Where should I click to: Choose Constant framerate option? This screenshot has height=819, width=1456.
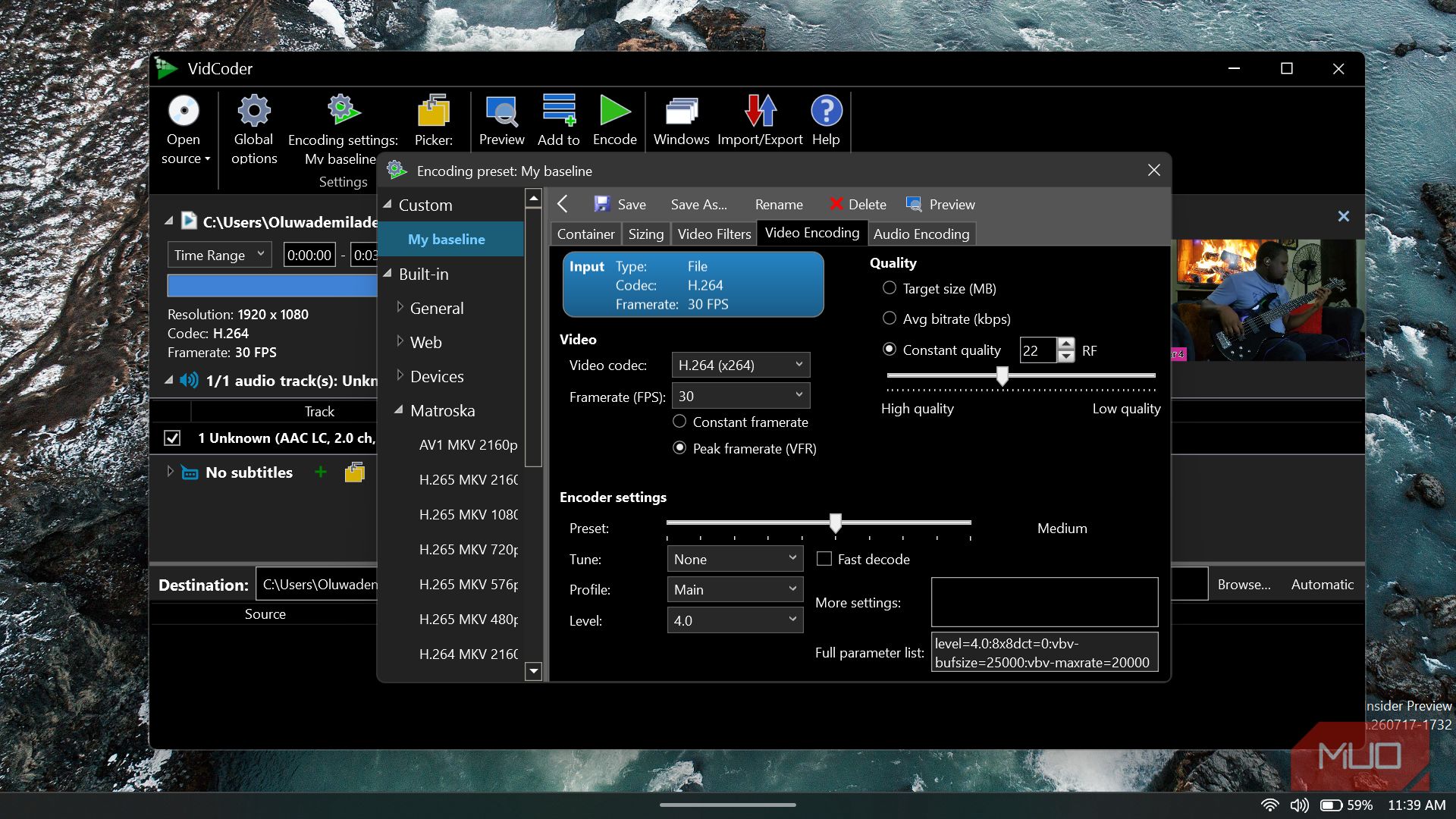click(x=679, y=422)
